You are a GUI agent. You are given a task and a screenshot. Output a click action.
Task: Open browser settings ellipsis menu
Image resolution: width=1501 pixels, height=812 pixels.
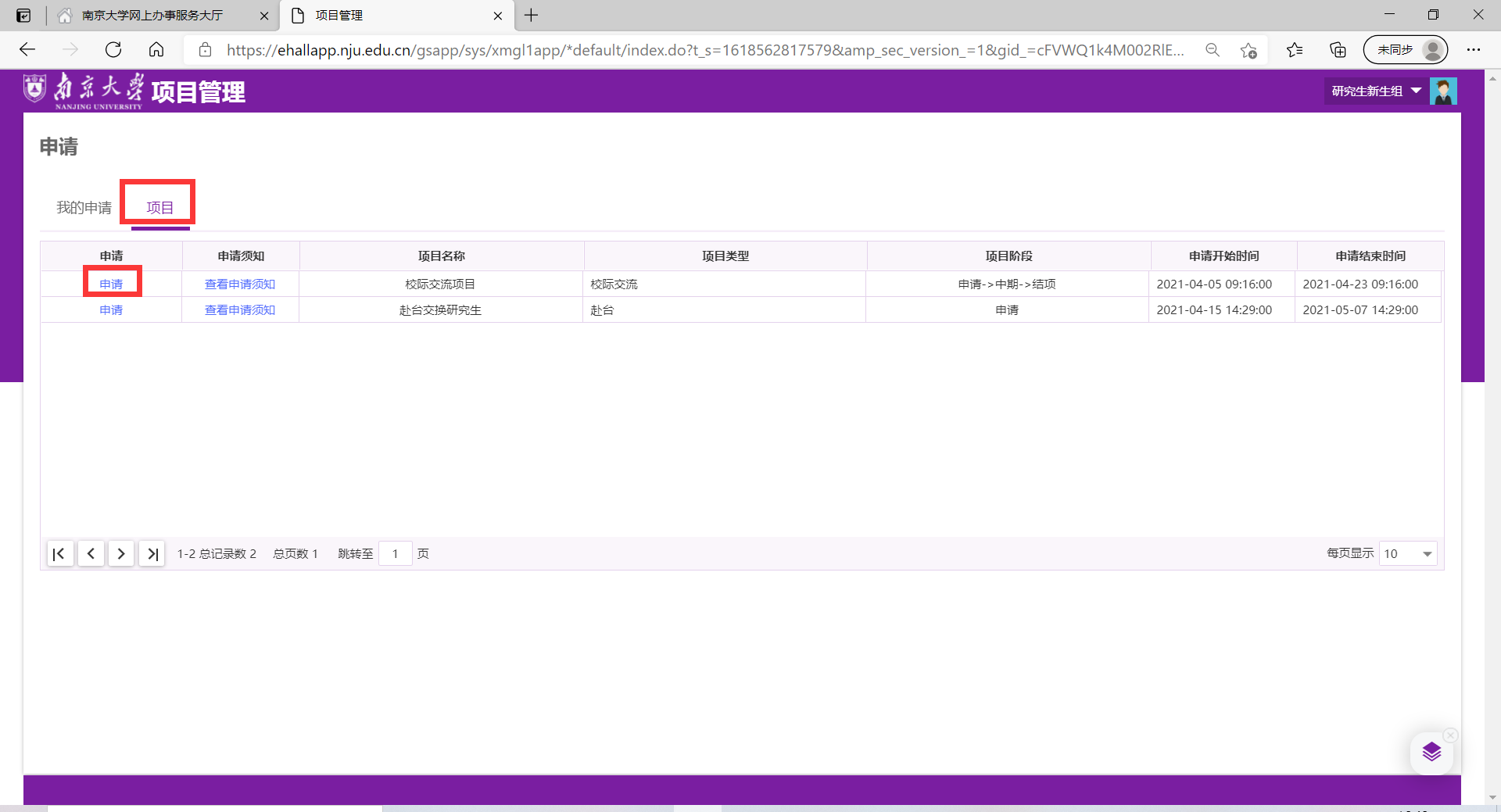(1474, 50)
